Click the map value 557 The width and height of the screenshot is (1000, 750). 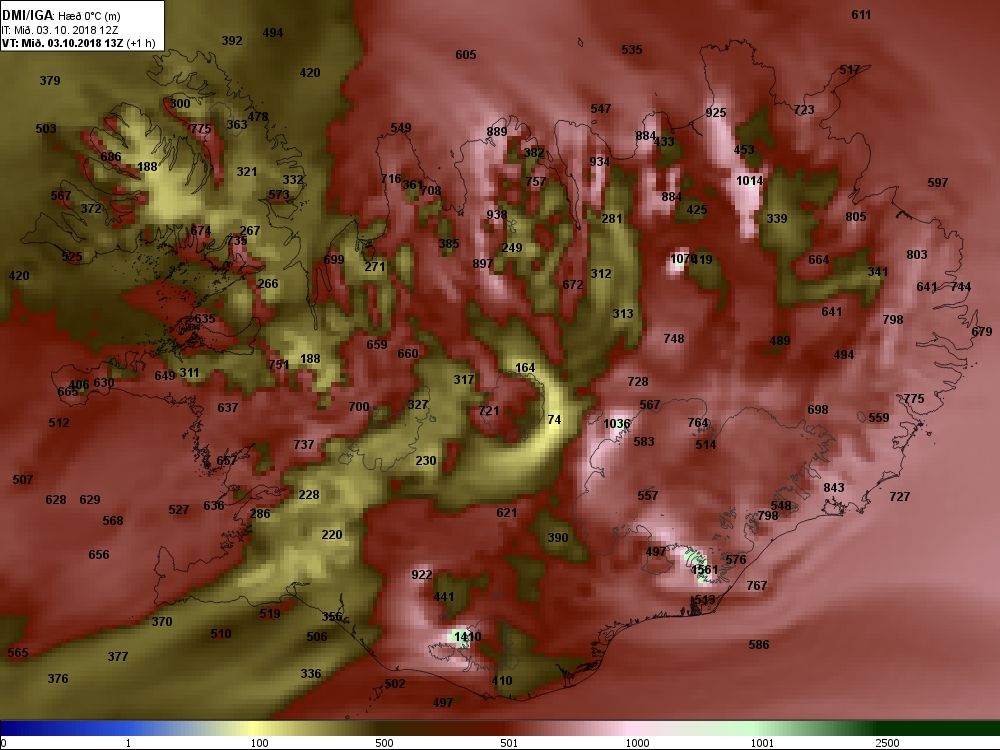click(647, 495)
